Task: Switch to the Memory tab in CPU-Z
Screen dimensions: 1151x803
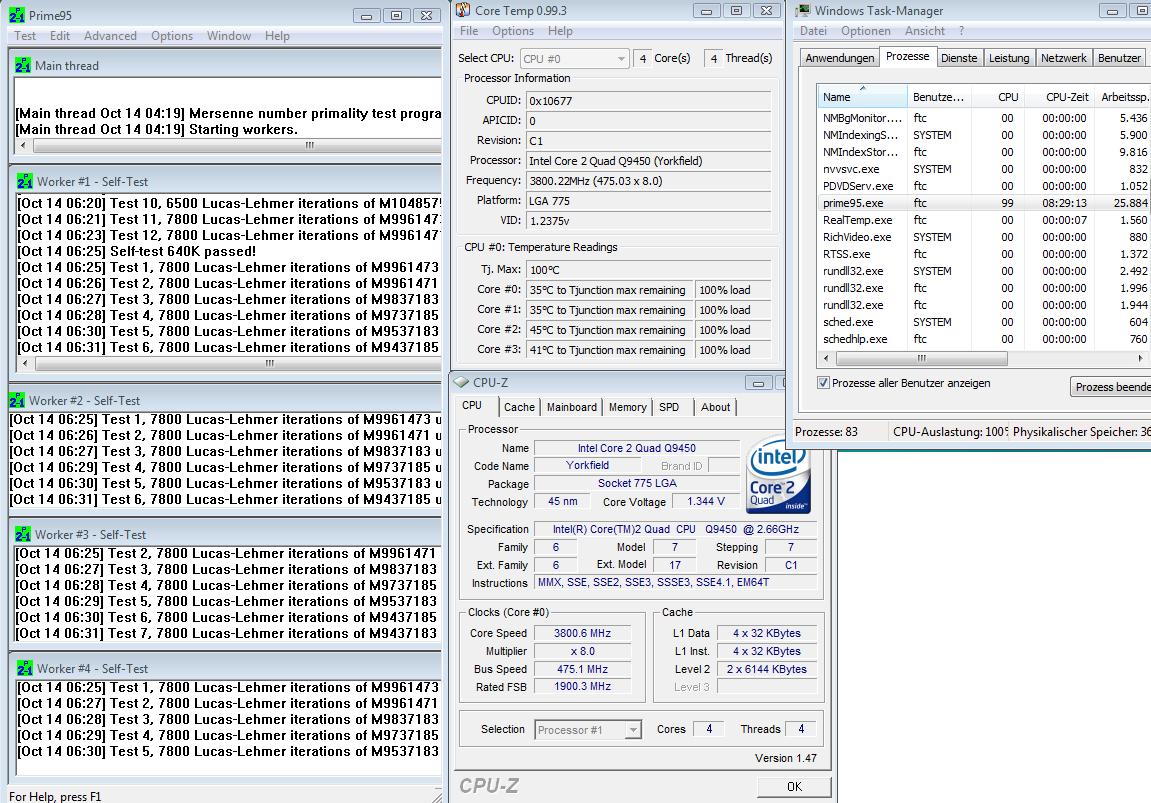Action: point(628,407)
